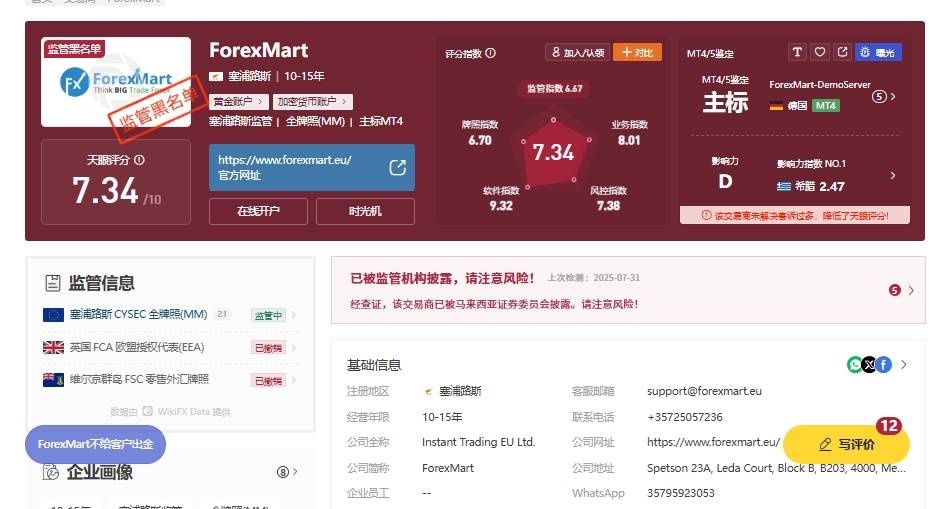Expand the 加密货币账户 tag arrow
Viewport: 941px width, 509px height.
point(344,101)
